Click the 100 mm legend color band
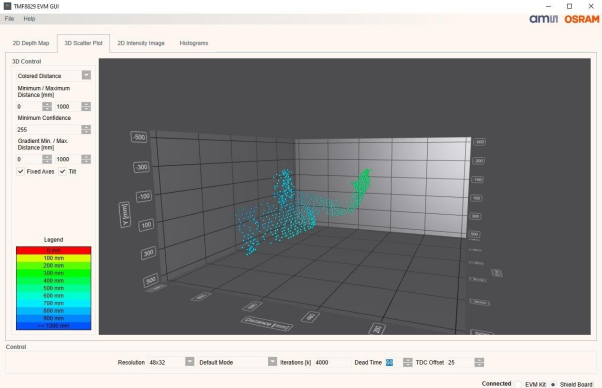The width and height of the screenshot is (602, 388). pyautogui.click(x=53, y=258)
